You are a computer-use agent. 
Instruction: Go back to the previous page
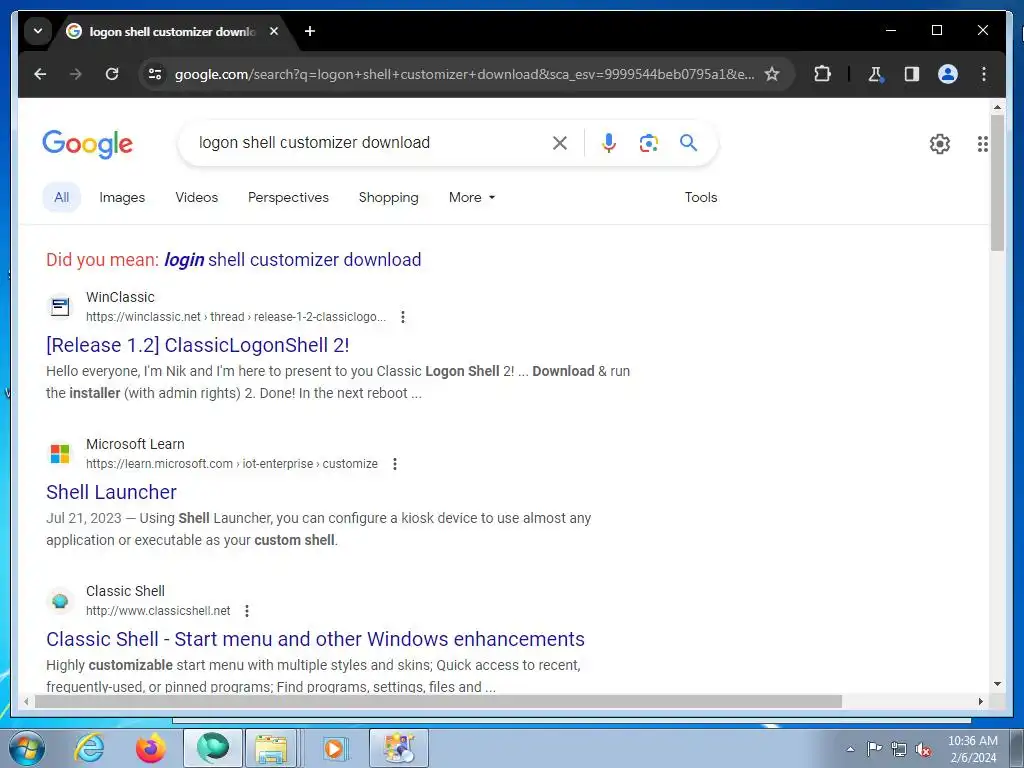pyautogui.click(x=40, y=74)
